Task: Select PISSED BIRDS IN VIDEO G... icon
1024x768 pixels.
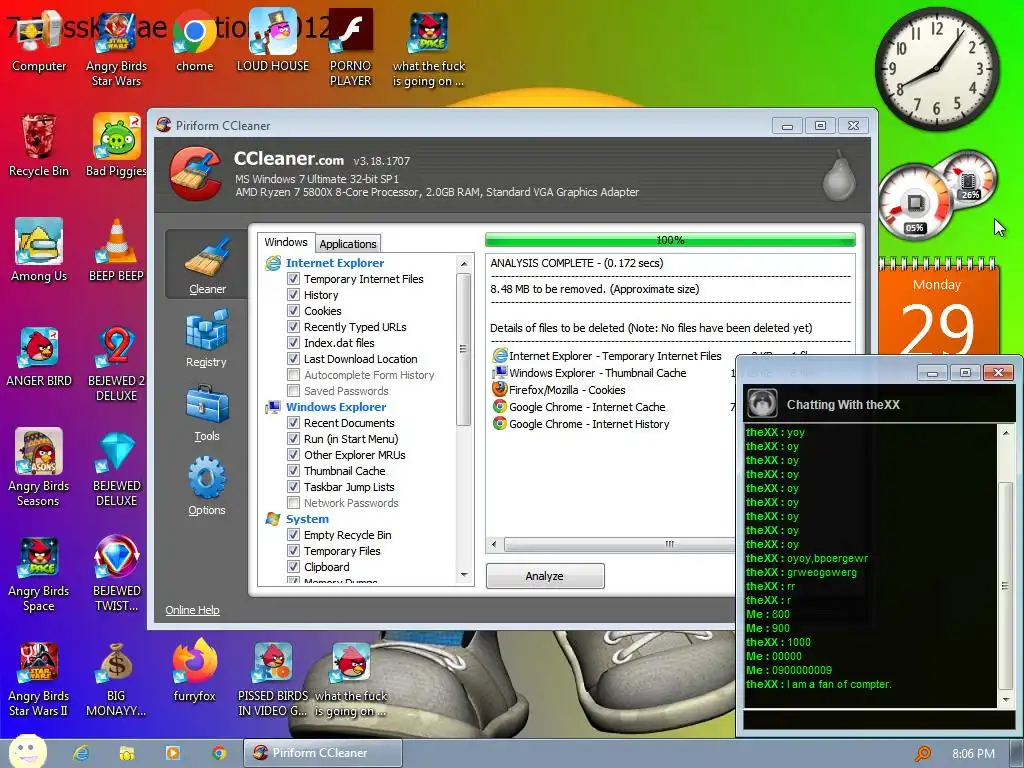Action: coord(273,679)
